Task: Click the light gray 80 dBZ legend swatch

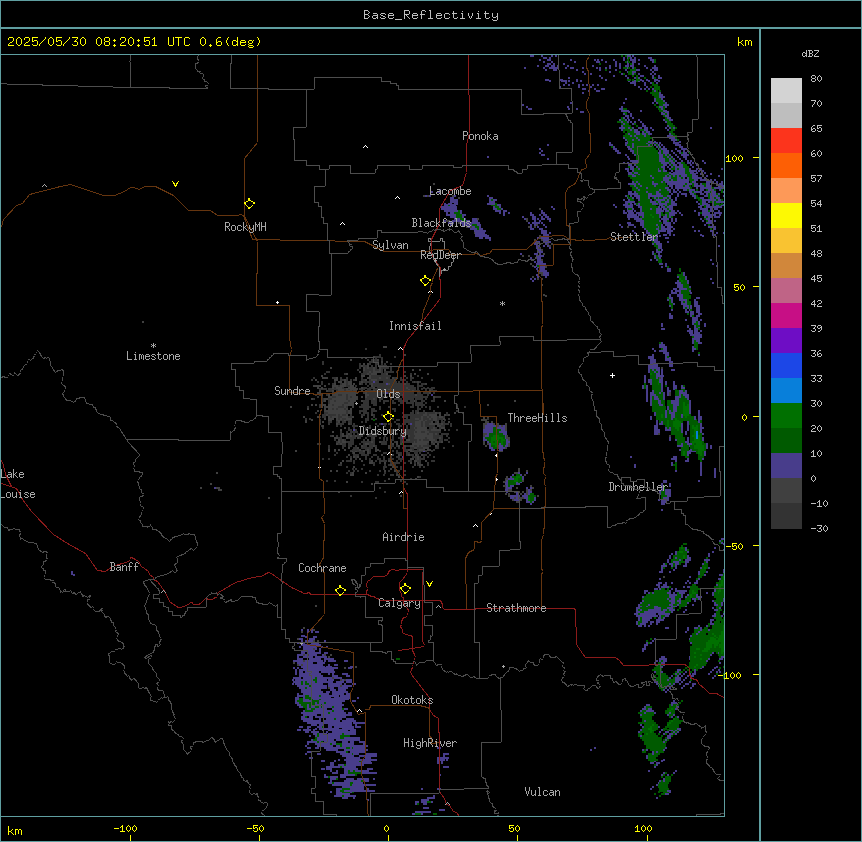Action: coord(786,91)
